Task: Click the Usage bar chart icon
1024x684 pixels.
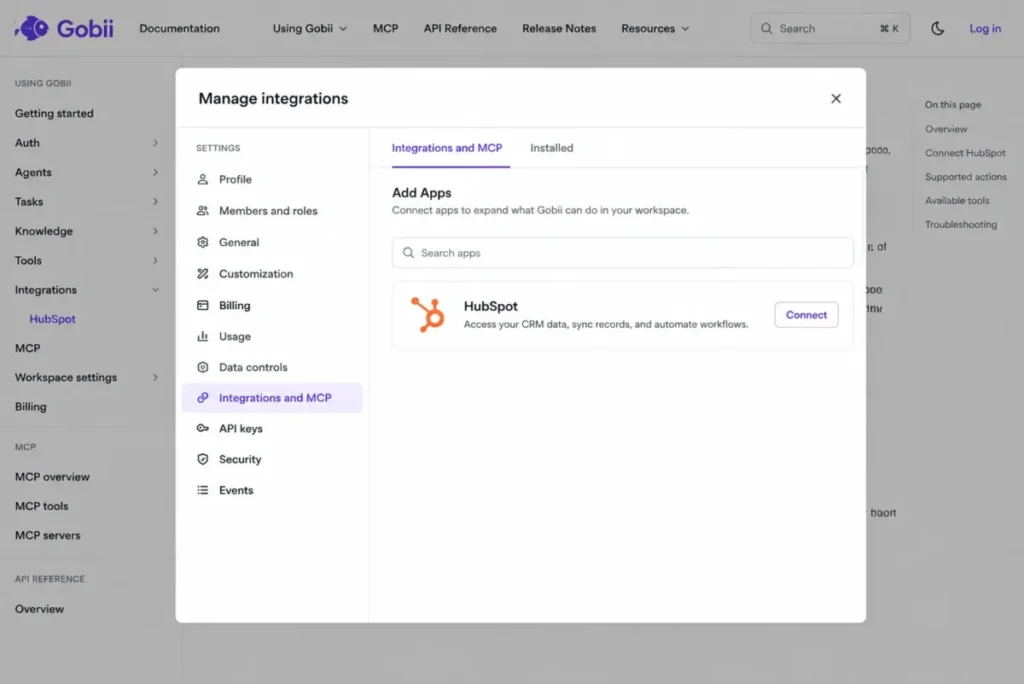Action: [x=202, y=336]
